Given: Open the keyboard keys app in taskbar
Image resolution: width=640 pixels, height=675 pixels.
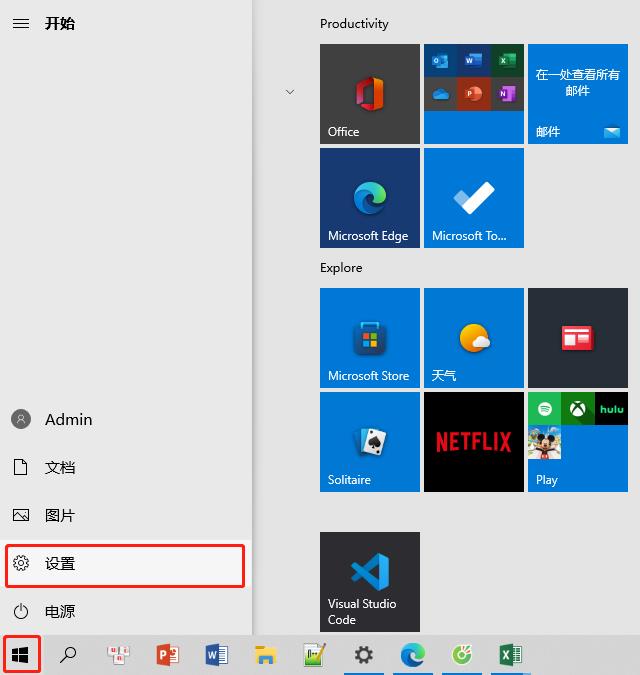Looking at the screenshot, I should 118,655.
